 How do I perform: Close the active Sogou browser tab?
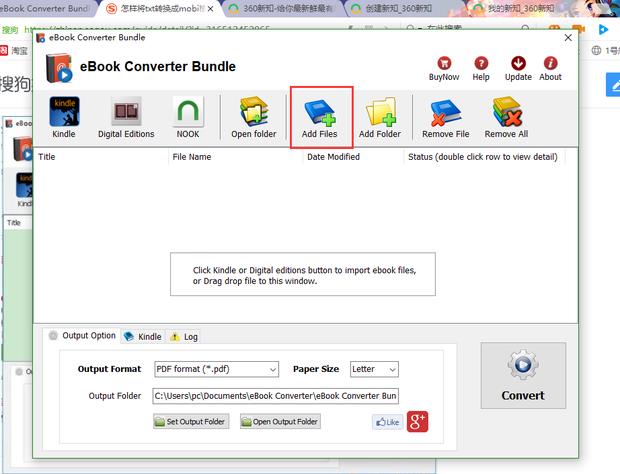pyautogui.click(x=210, y=9)
